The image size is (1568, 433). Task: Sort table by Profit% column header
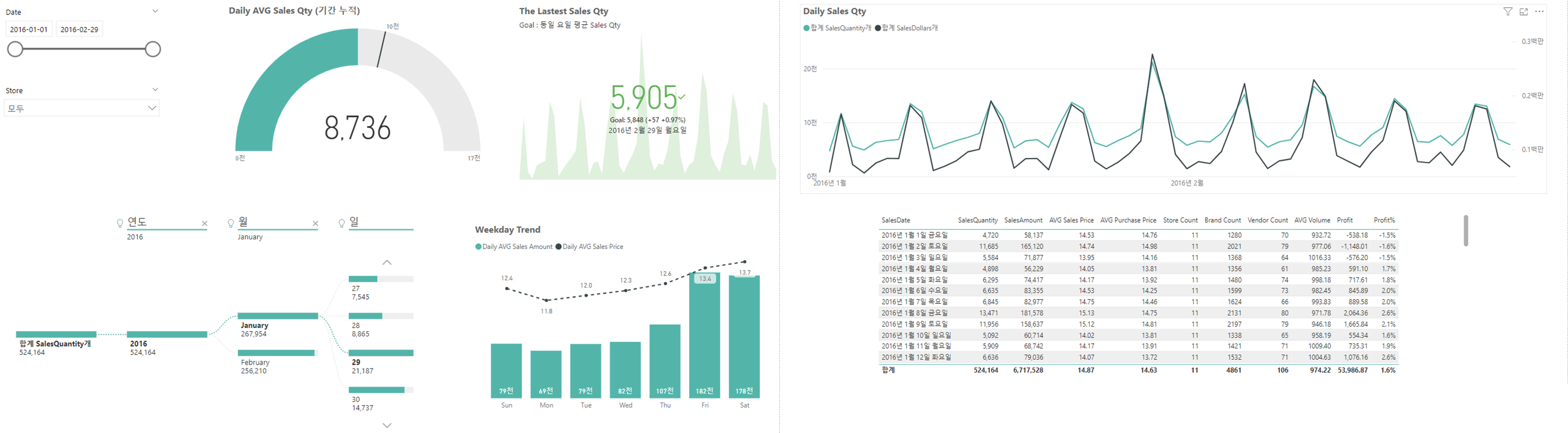tap(1384, 220)
